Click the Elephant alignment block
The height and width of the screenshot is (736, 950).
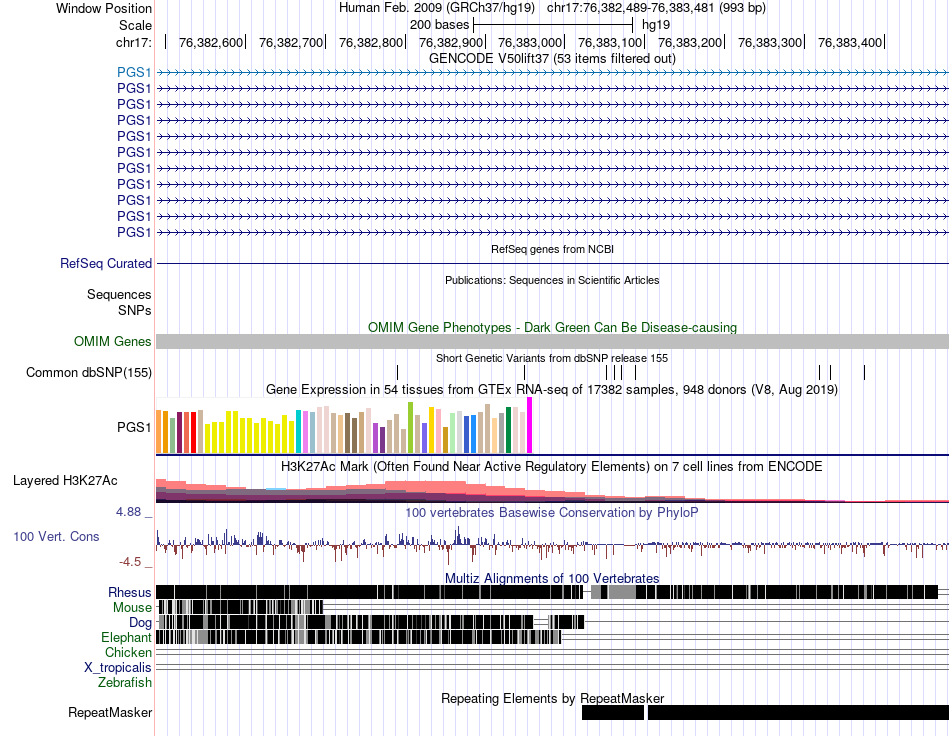359,637
